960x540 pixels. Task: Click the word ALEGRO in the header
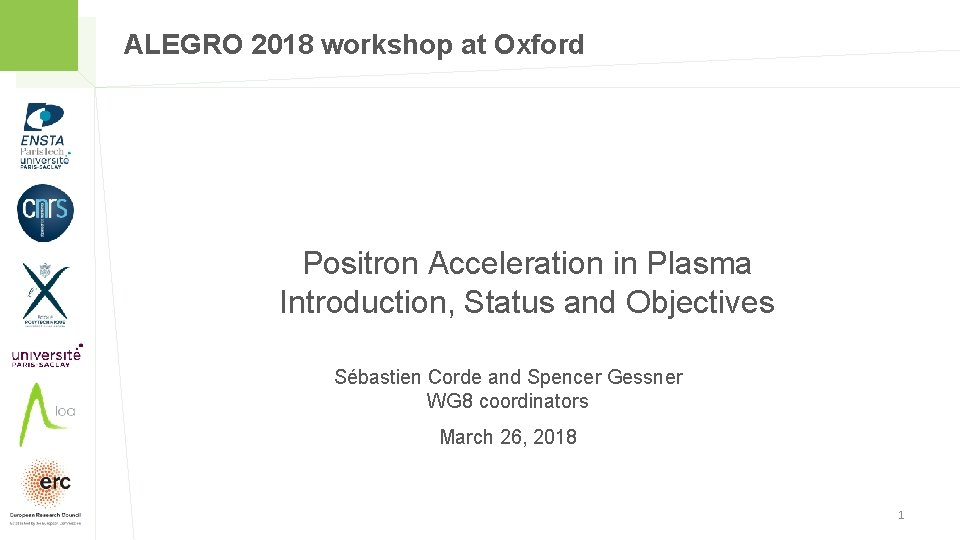184,45
